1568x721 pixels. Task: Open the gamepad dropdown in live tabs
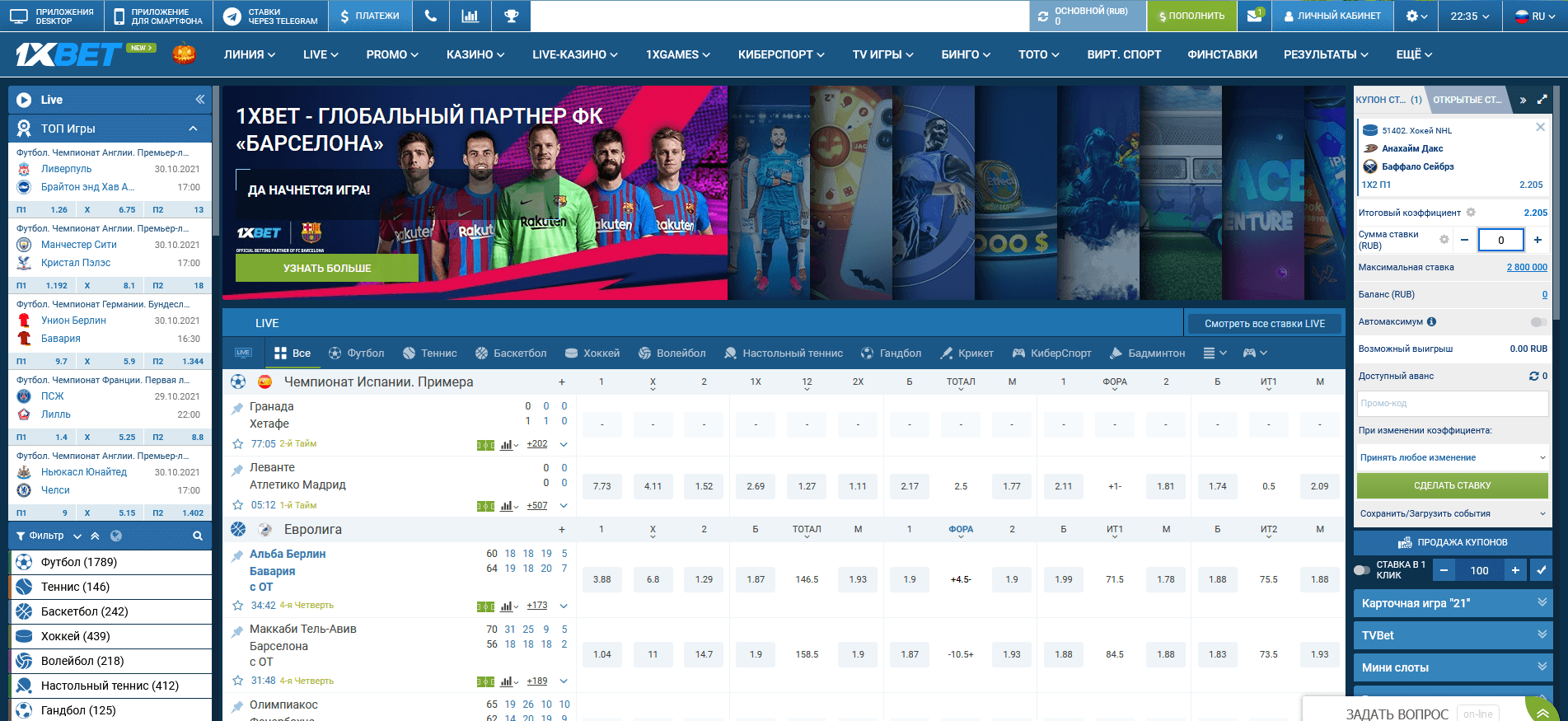1255,353
